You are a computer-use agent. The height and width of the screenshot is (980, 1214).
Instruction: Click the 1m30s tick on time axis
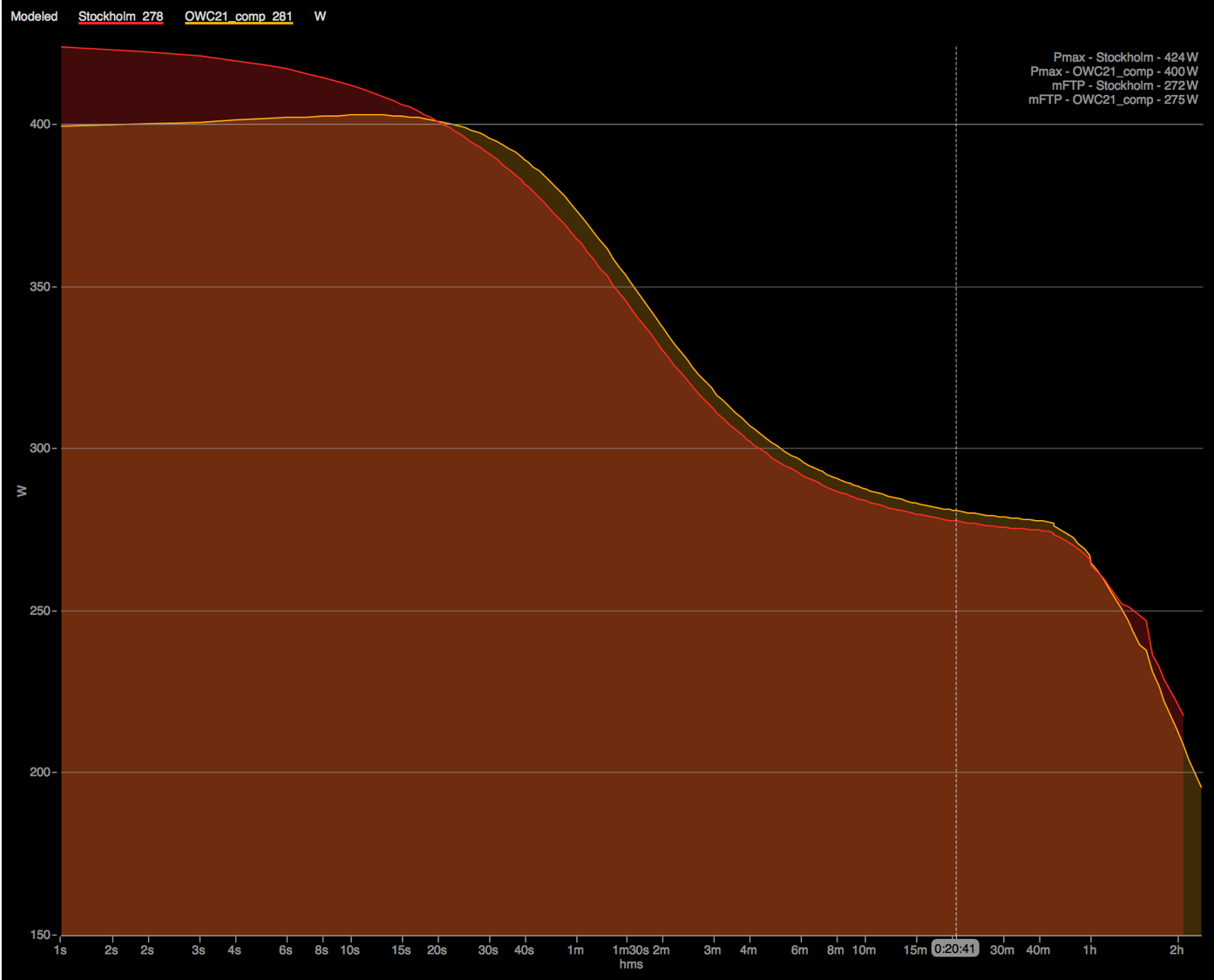point(630,950)
